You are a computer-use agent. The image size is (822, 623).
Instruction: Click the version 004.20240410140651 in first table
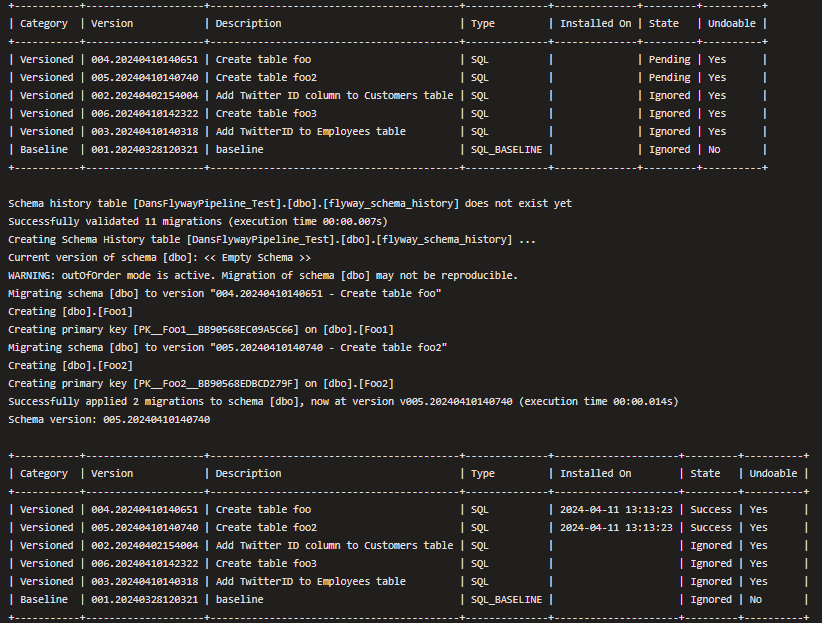(145, 59)
